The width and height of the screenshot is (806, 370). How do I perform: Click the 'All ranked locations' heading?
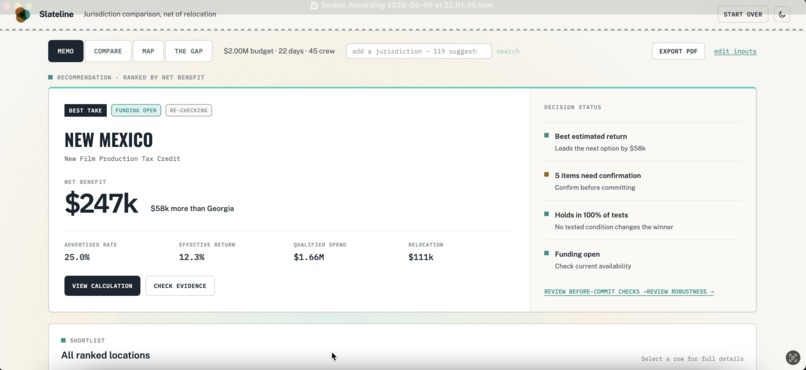105,356
